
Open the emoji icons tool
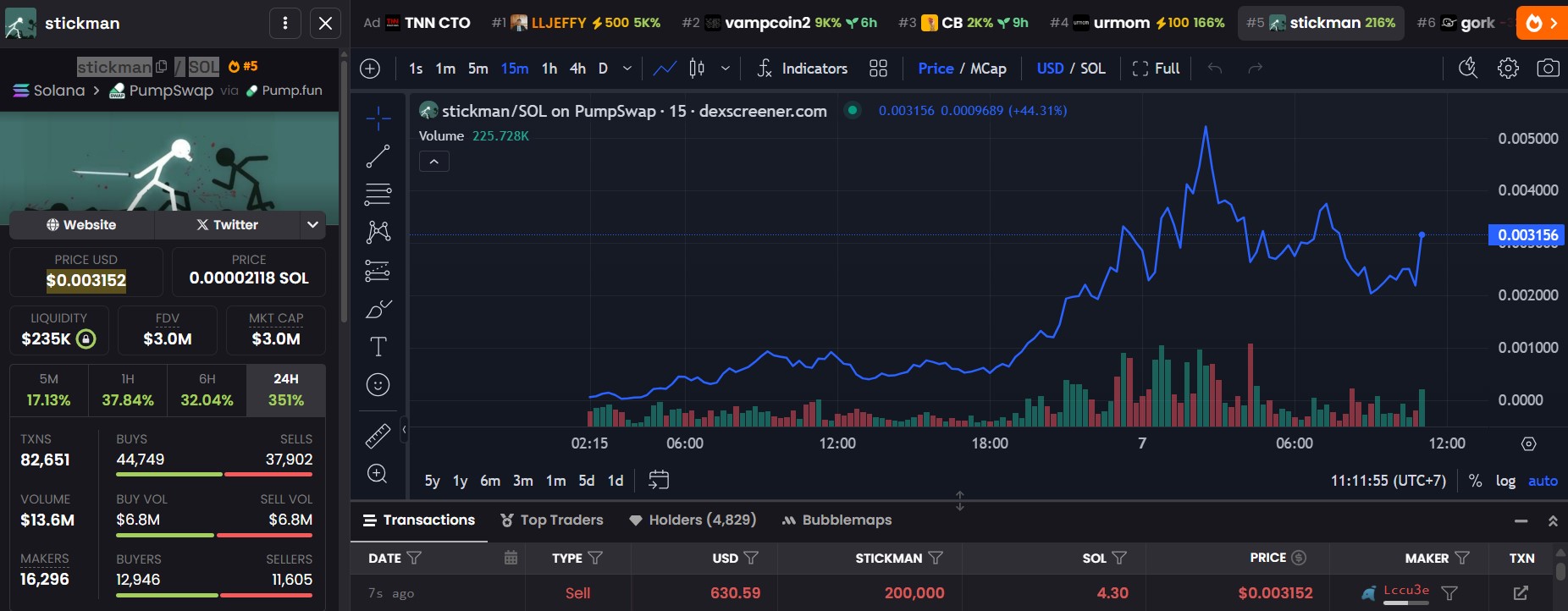point(378,385)
